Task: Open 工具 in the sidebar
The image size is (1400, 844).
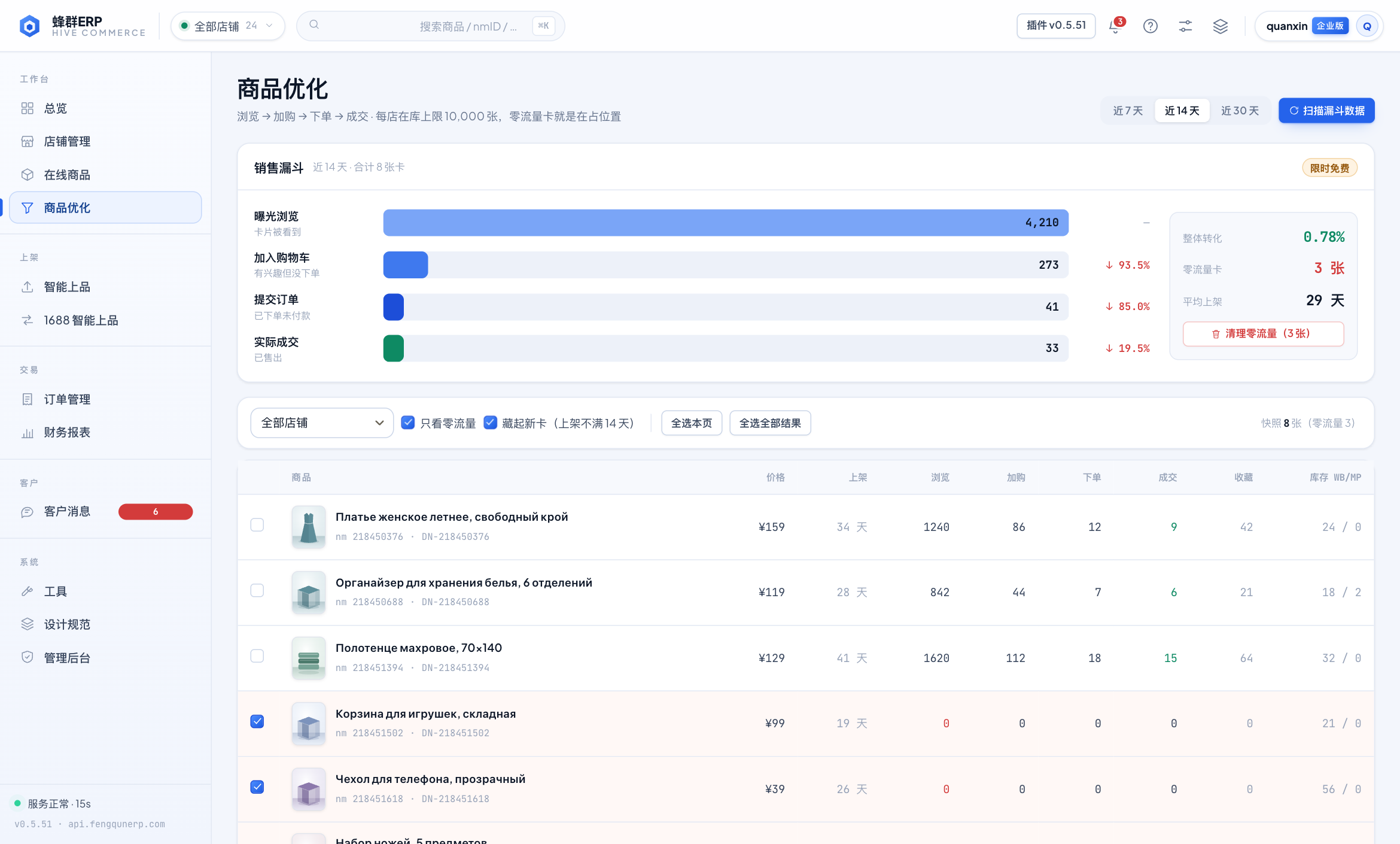Action: (x=105, y=591)
